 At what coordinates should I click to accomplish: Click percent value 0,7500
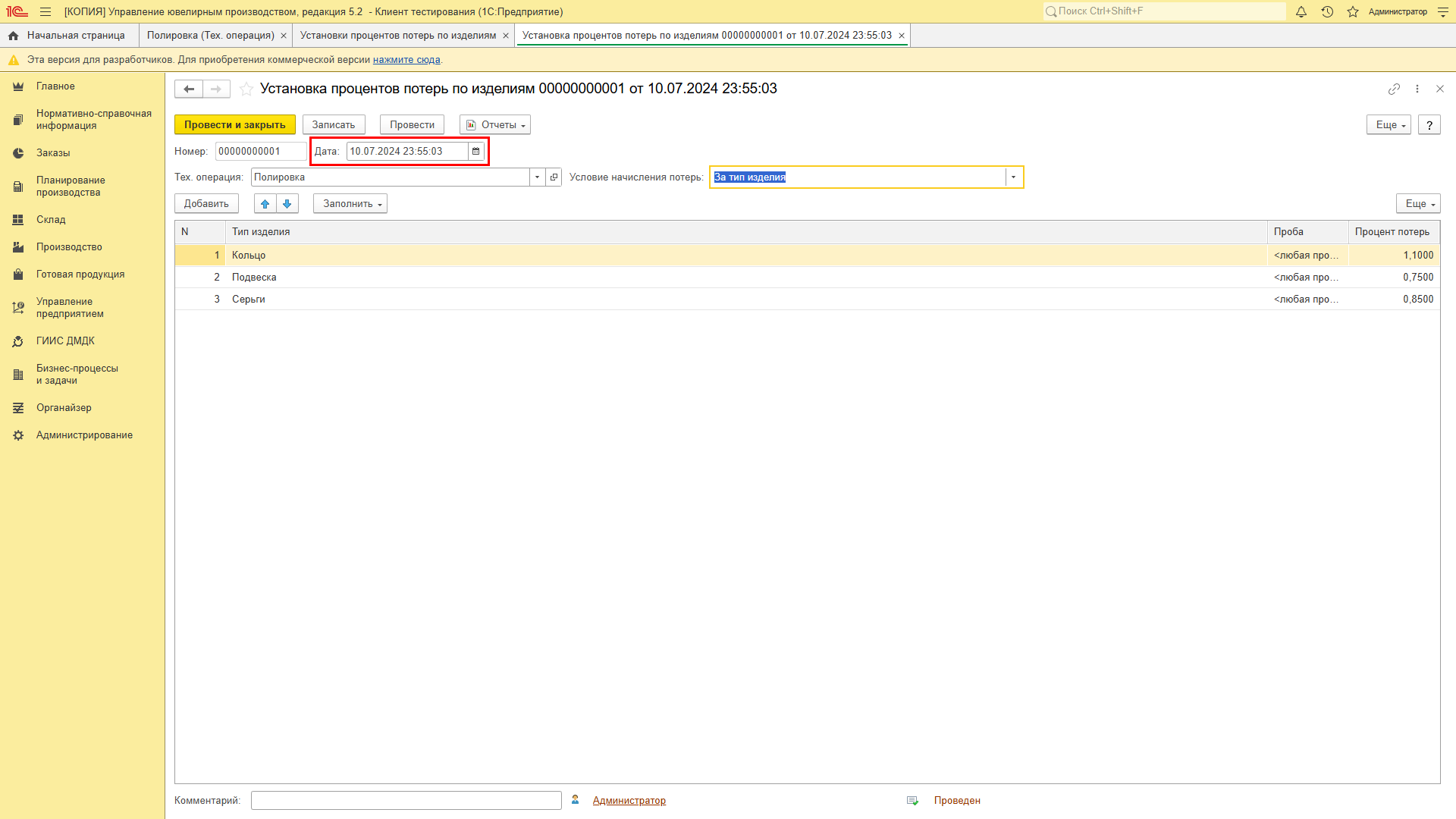click(x=1418, y=278)
